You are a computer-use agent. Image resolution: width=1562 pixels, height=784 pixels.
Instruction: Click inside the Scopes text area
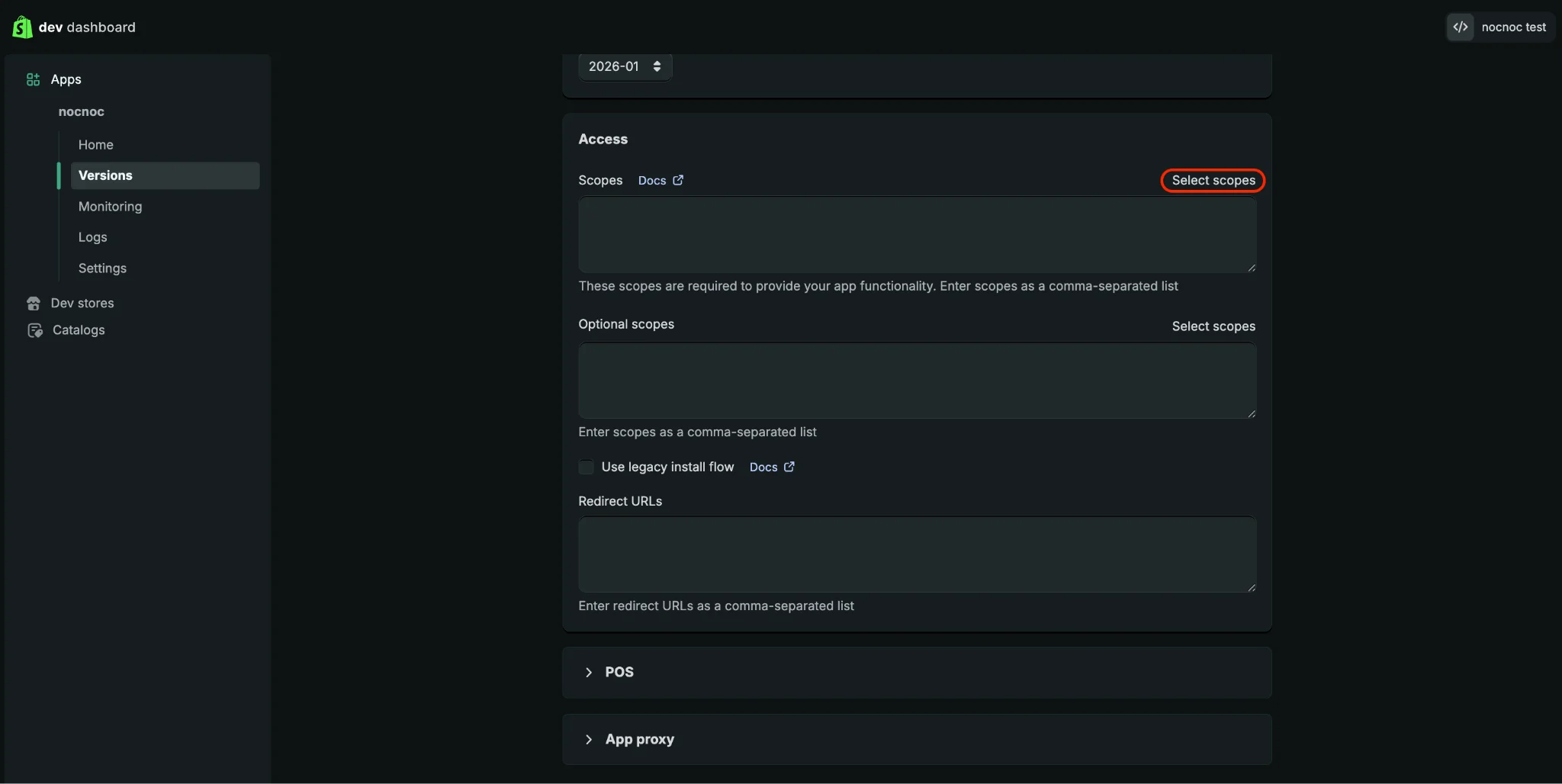pyautogui.click(x=918, y=235)
